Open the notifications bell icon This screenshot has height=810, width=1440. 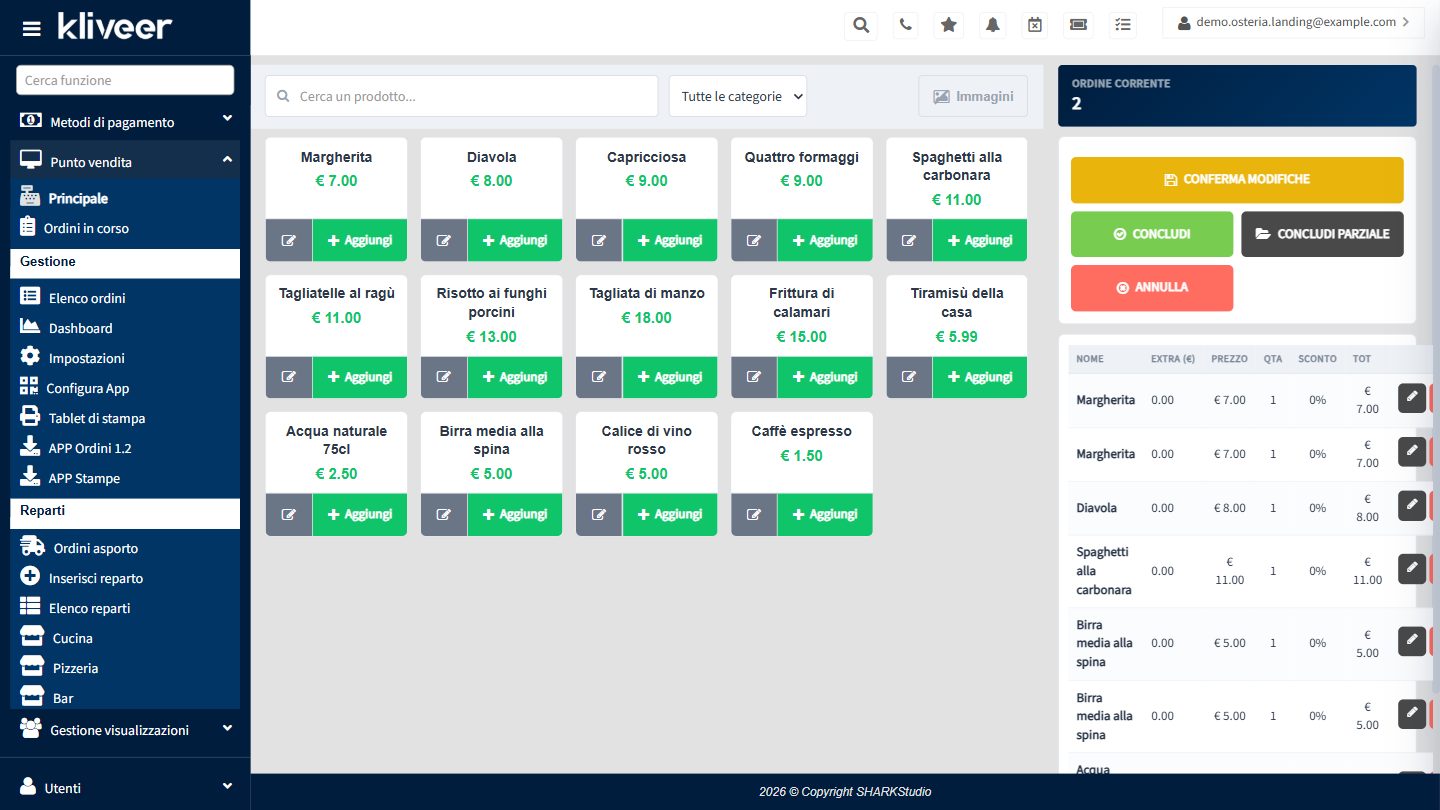click(x=993, y=25)
